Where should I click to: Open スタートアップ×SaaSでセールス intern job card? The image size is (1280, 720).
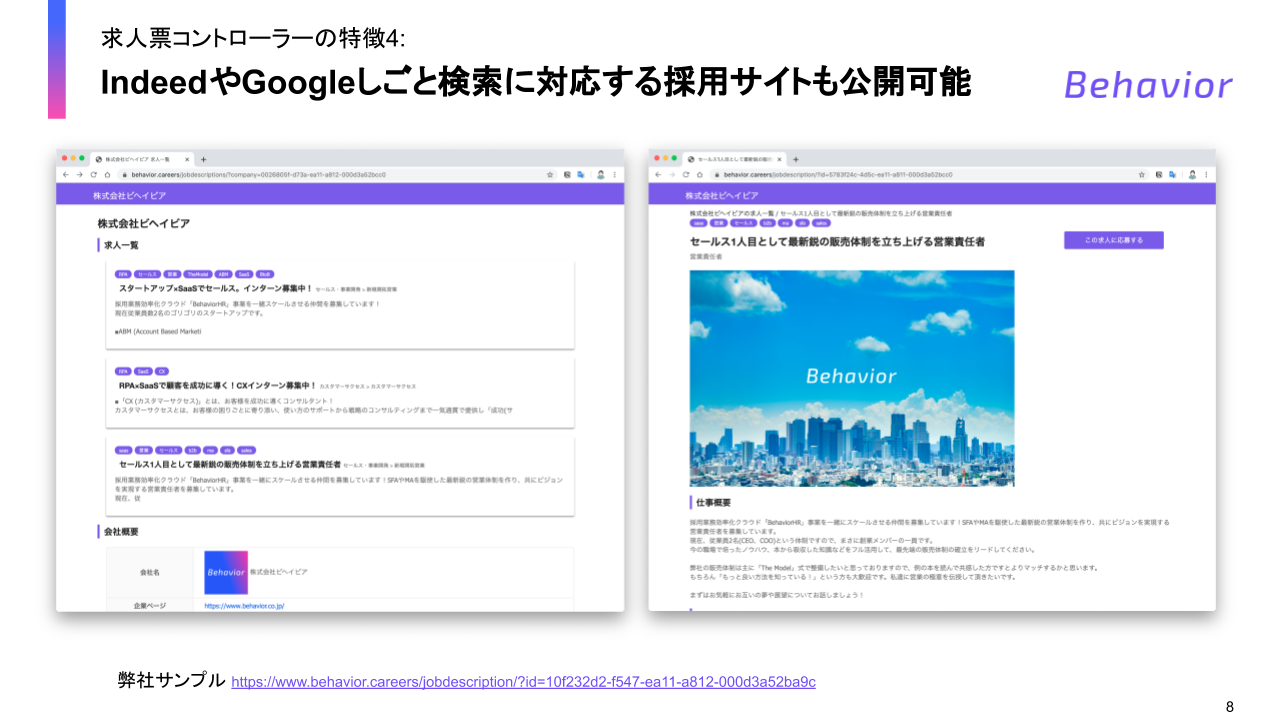[x=340, y=305]
